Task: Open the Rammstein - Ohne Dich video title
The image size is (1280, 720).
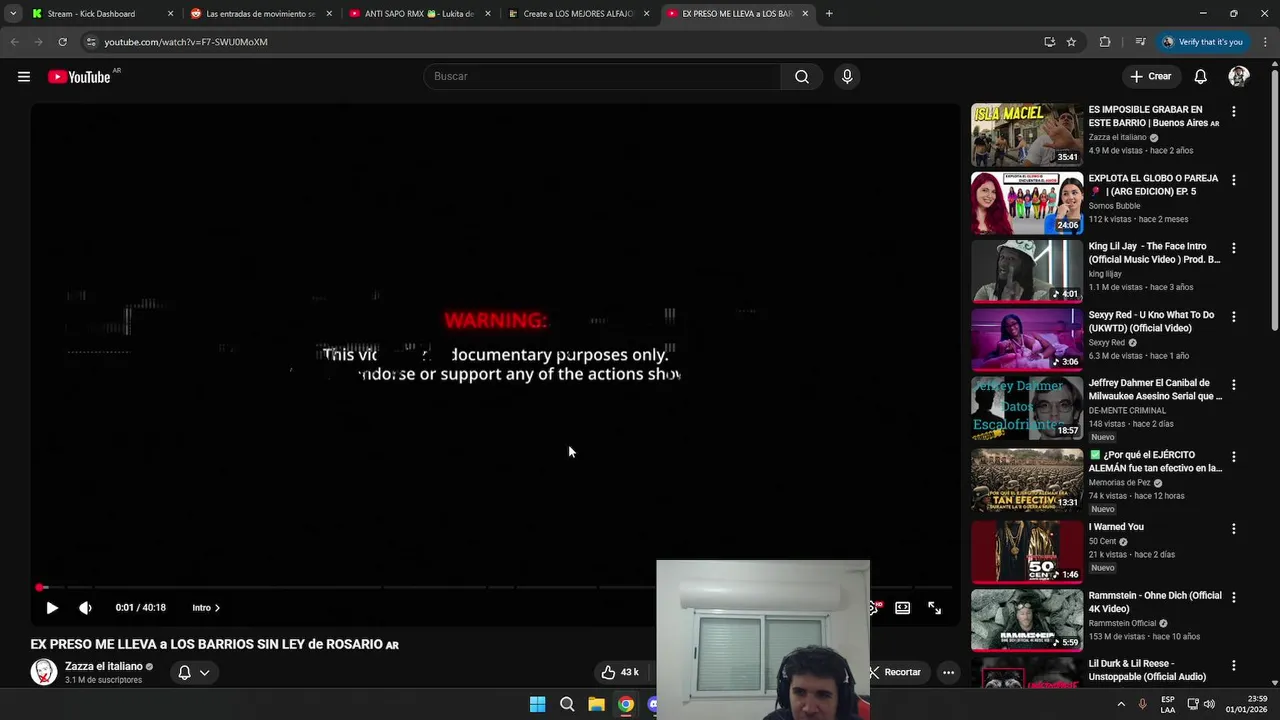Action: tap(1155, 602)
